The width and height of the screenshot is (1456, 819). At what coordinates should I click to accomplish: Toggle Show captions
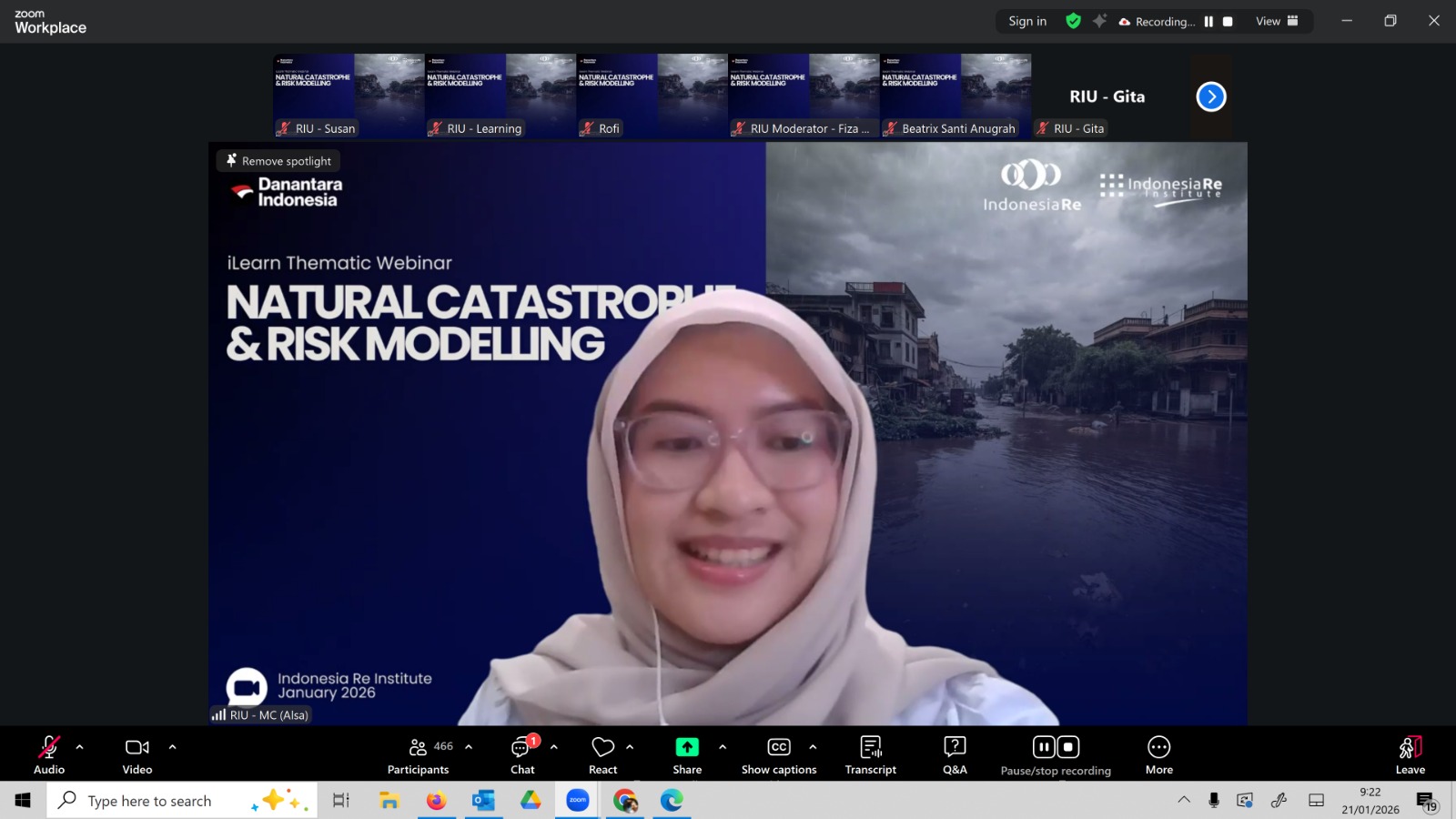pos(779,755)
